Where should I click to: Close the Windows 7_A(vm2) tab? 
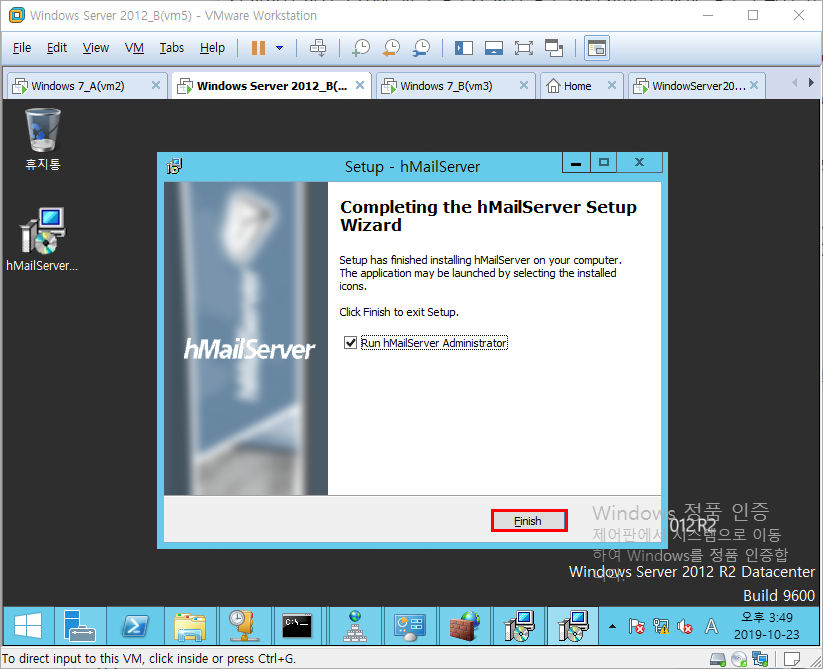pos(156,85)
